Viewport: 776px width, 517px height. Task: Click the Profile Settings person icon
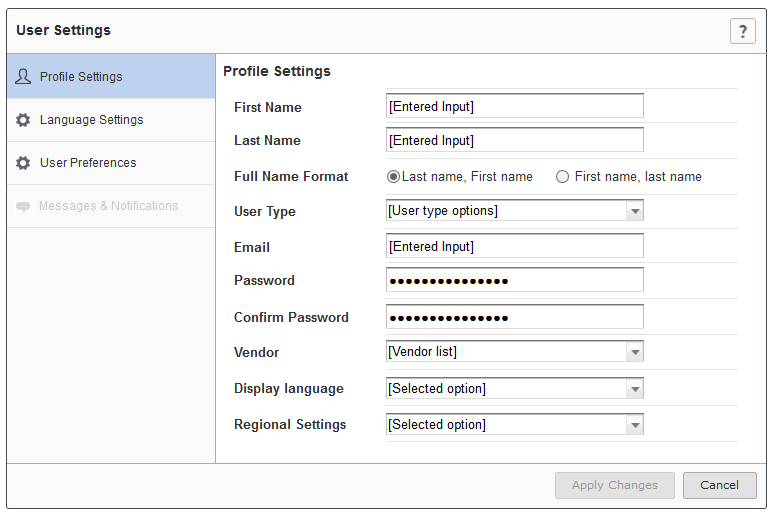(x=23, y=77)
